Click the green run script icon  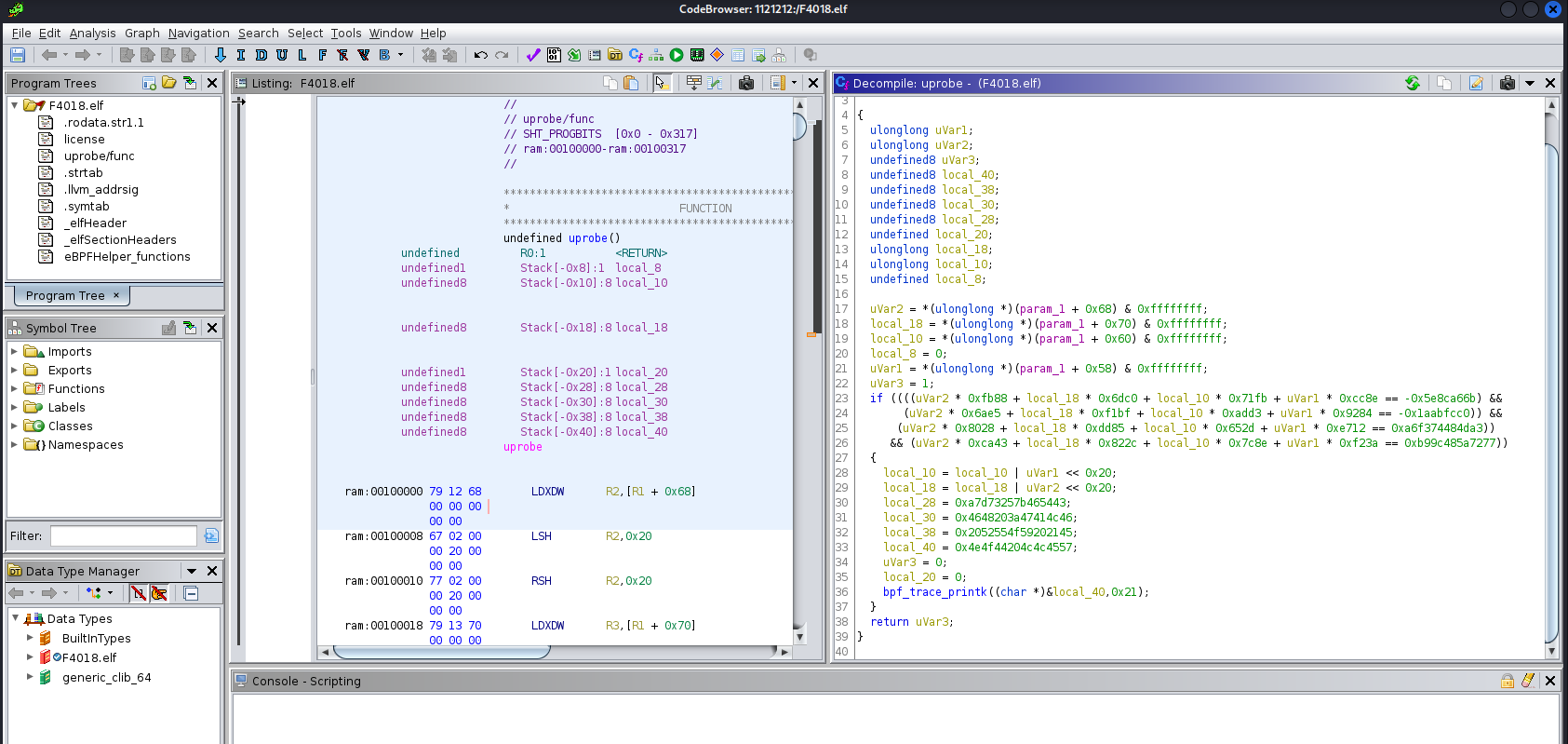677,55
